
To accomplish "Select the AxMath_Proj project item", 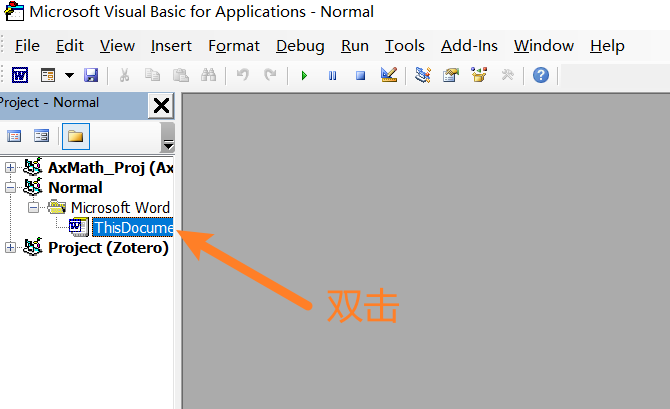I will tap(111, 168).
